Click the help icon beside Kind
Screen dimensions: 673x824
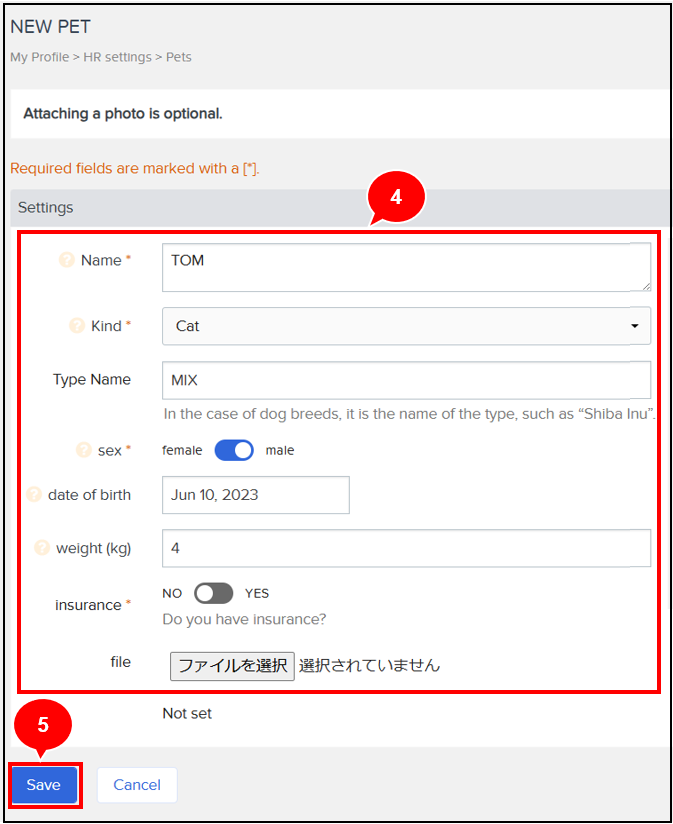tap(77, 325)
